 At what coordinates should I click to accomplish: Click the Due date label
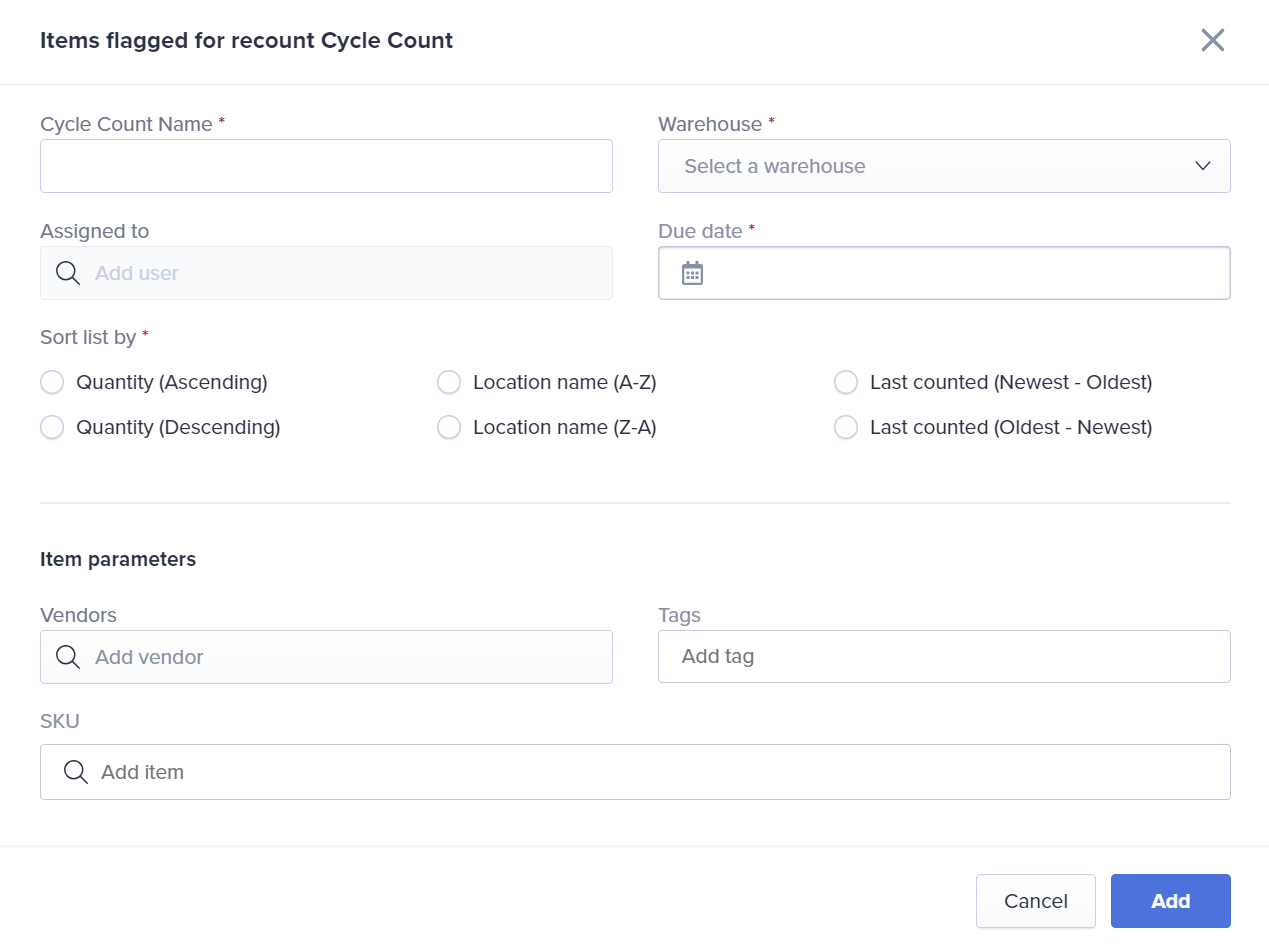[700, 231]
